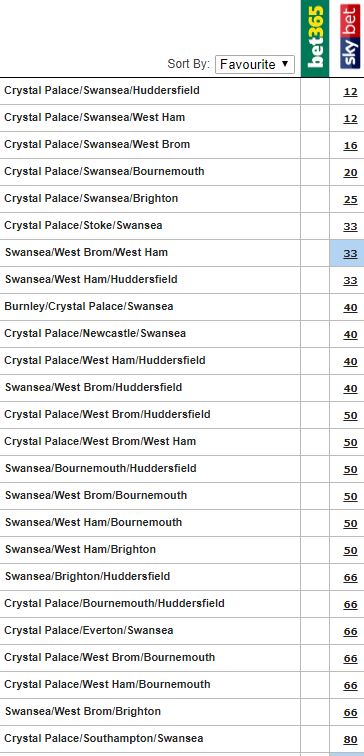Viewport: 364px width, 756px height.
Task: Click the Swansea/West Ham/Huddersfield row label
Action: point(91,279)
